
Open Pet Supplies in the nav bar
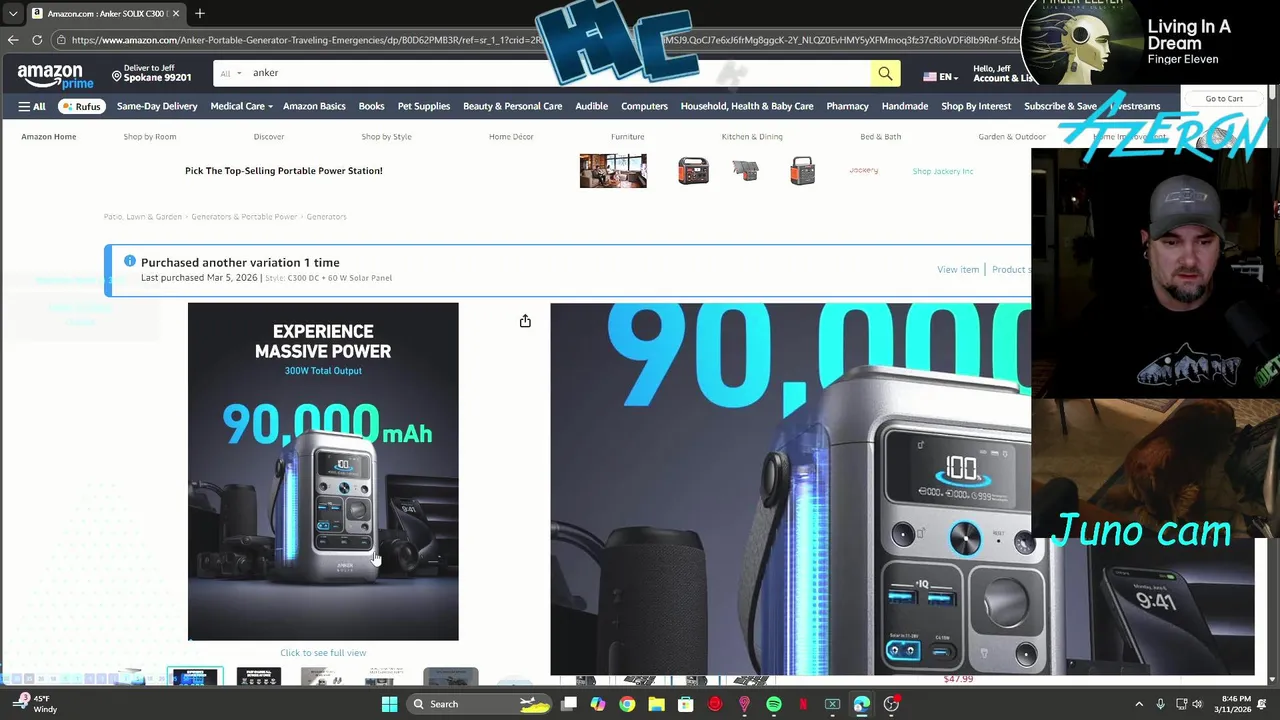click(424, 106)
